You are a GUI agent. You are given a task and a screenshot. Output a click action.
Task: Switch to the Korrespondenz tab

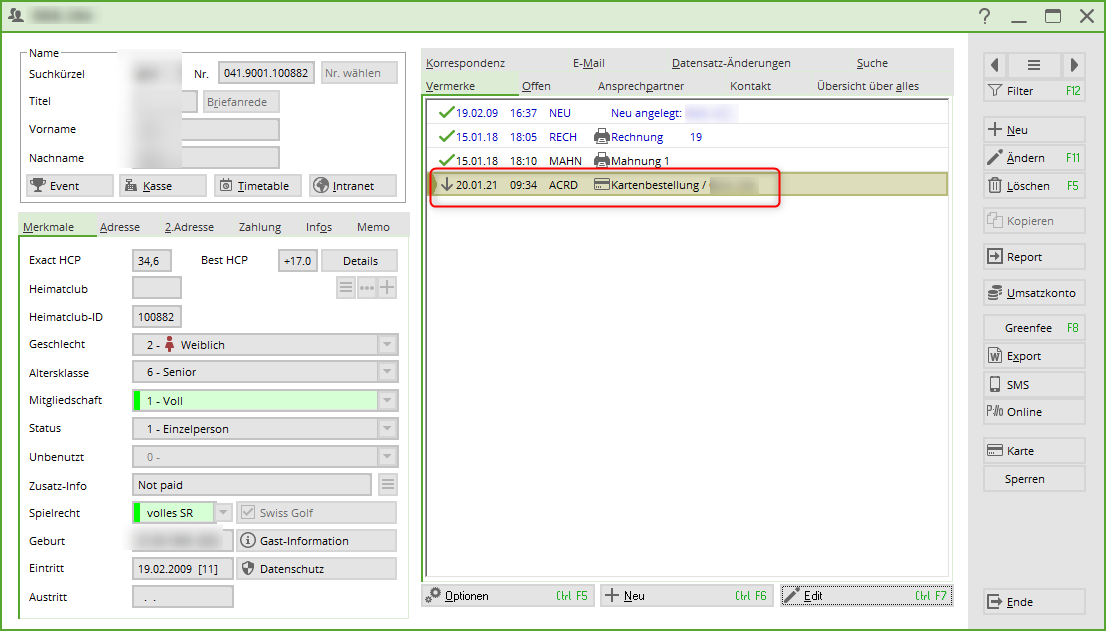point(465,63)
